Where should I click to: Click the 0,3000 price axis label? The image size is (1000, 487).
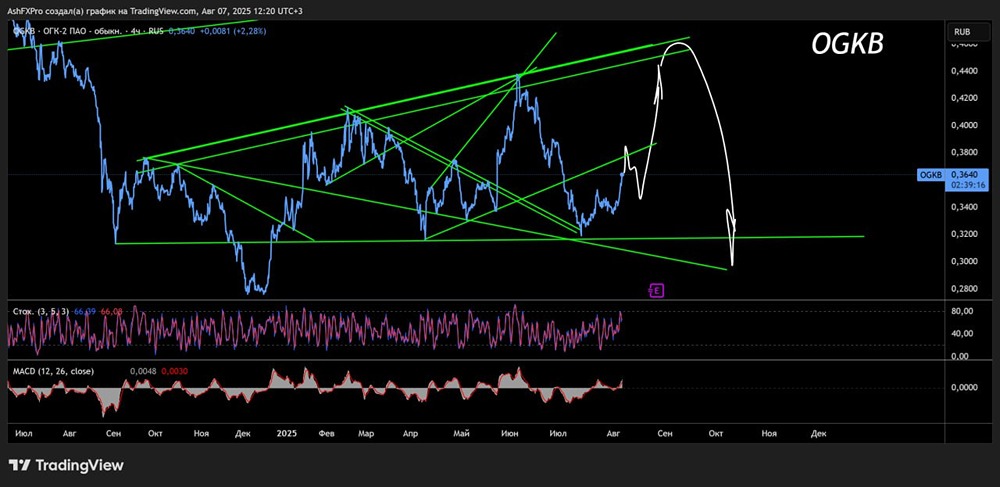pos(964,261)
